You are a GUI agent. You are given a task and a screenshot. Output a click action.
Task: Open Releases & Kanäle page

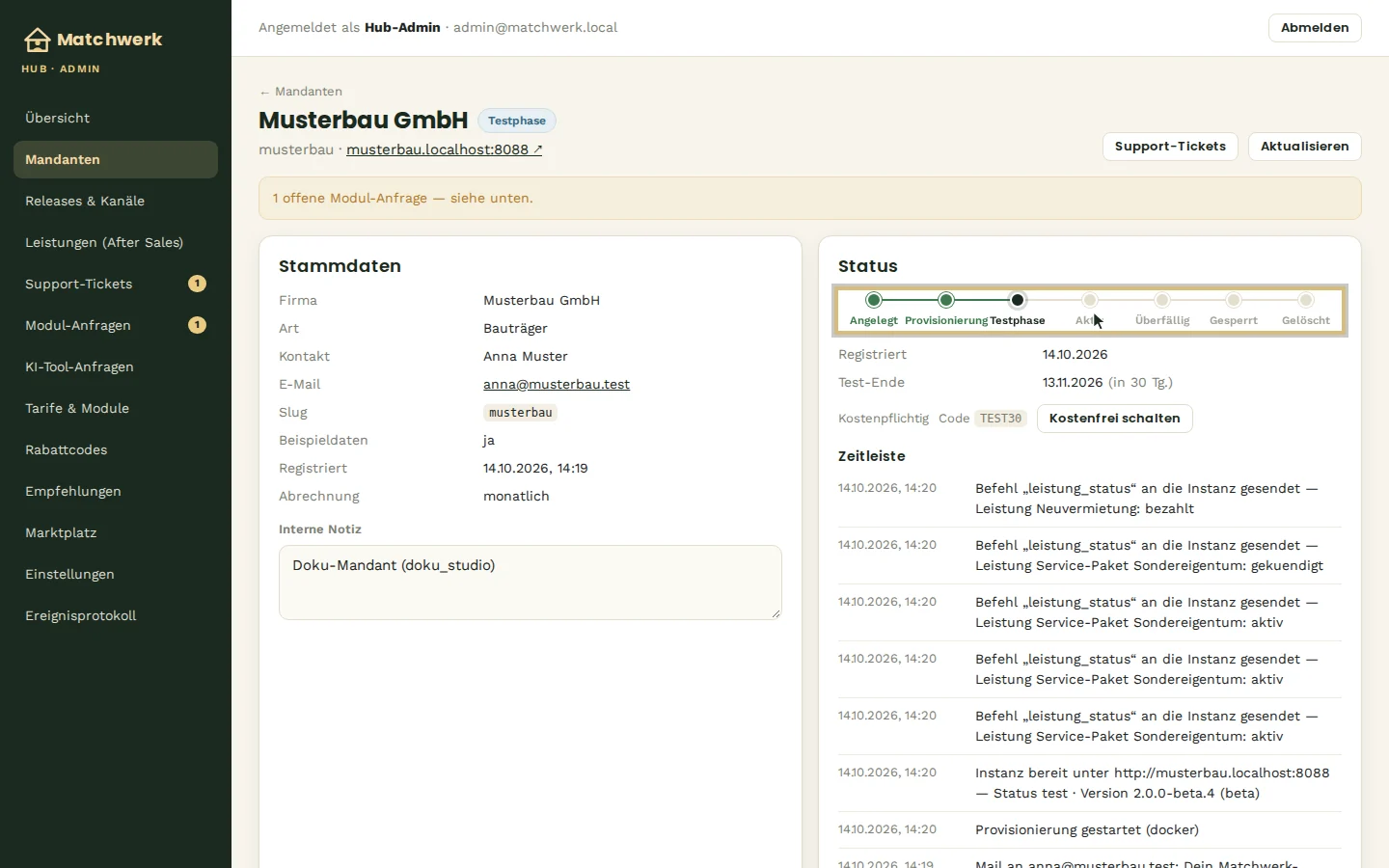(x=116, y=201)
